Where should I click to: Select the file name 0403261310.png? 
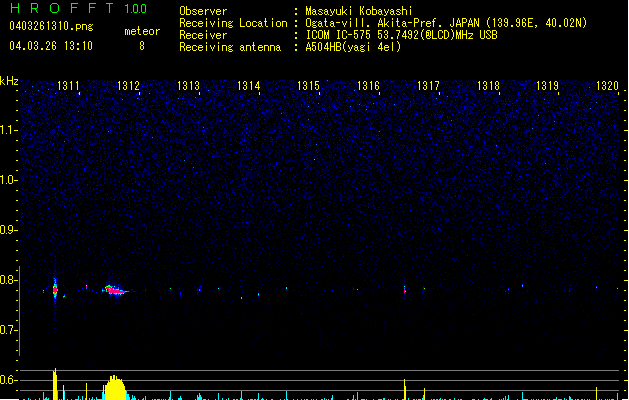[x=51, y=26]
